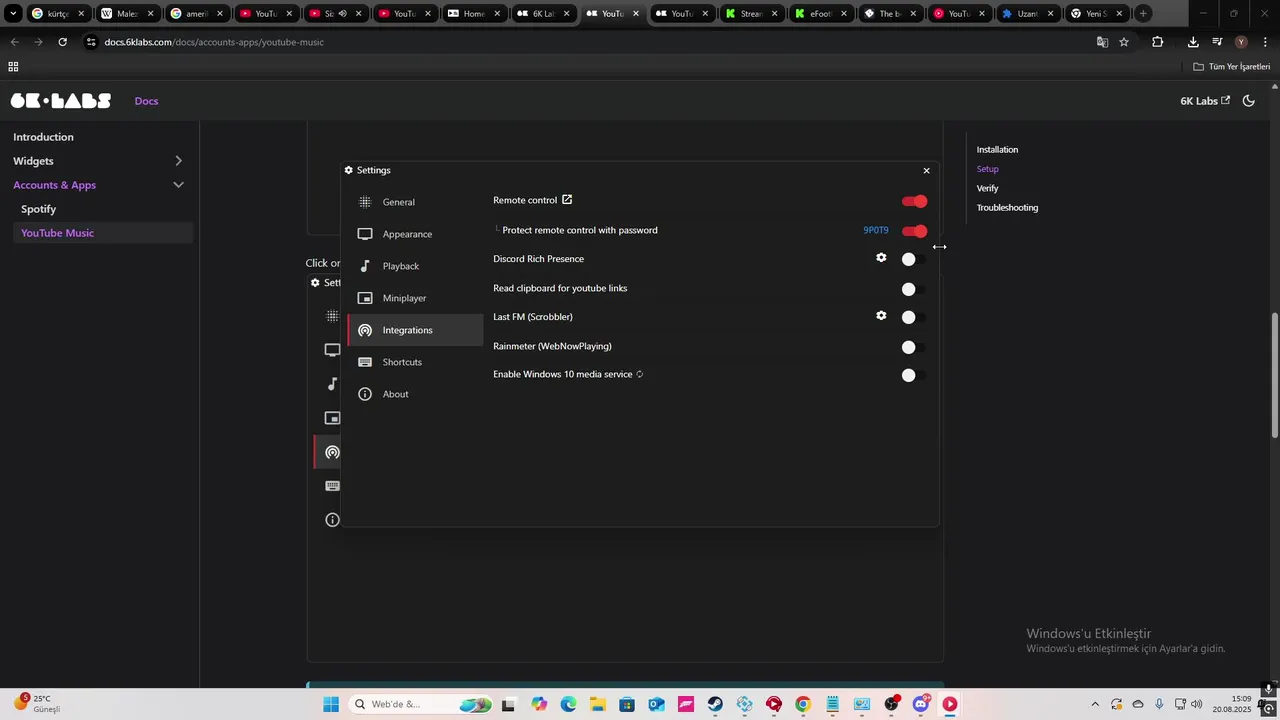Select Integrations in Settings sidebar
This screenshot has width=1280, height=720.
415,330
